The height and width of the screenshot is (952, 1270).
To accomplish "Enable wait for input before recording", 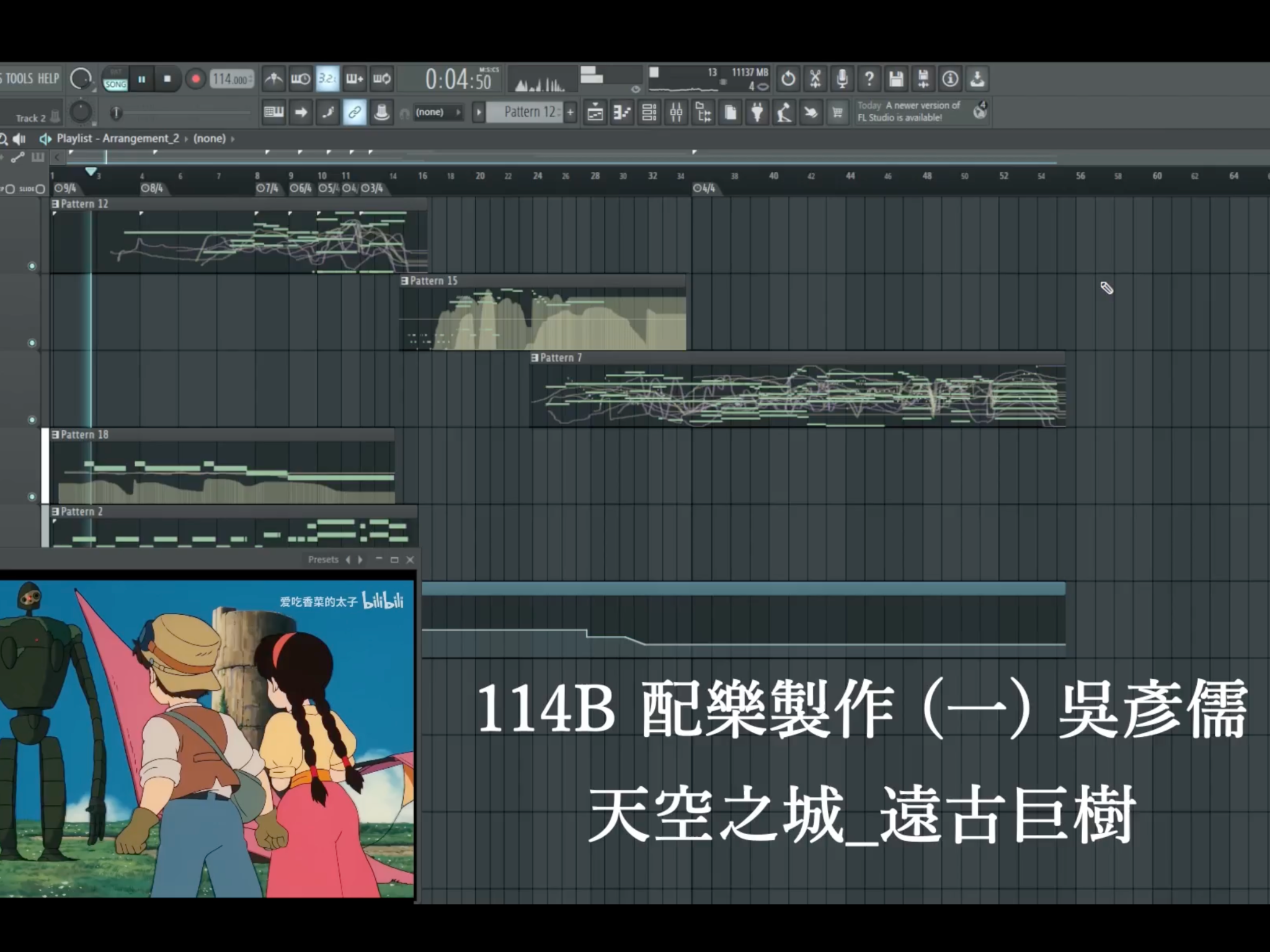I will [x=301, y=79].
